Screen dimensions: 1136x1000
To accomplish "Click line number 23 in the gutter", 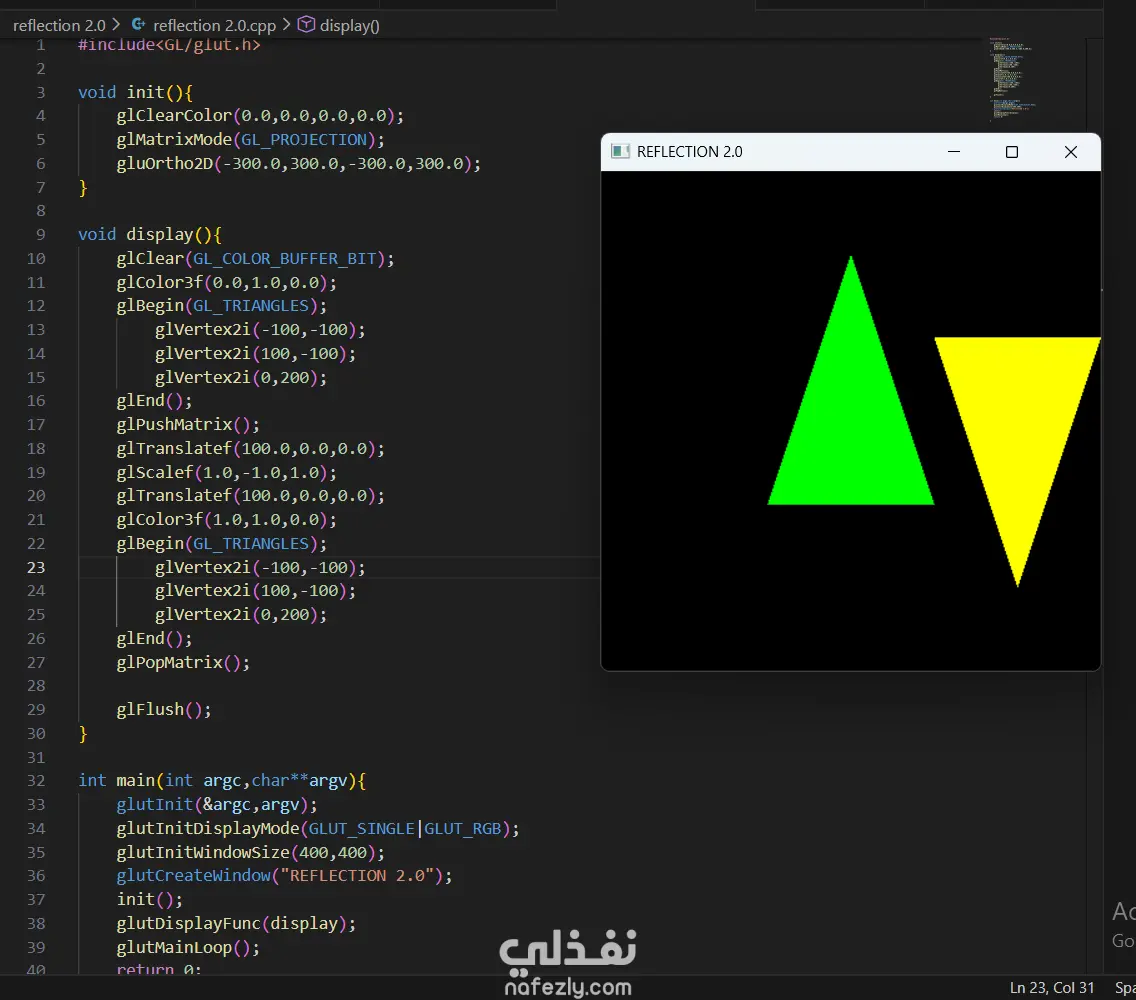I will tap(36, 567).
